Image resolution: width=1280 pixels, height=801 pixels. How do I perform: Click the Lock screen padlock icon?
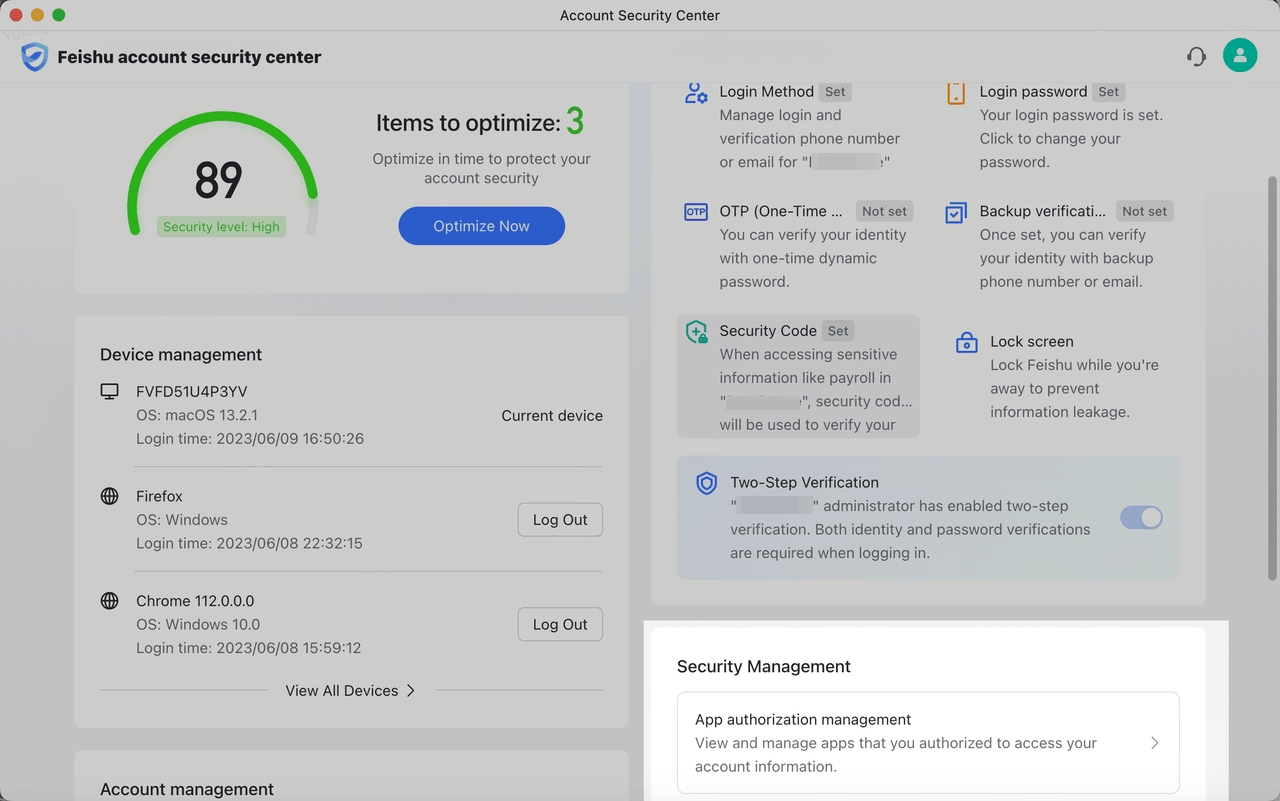(x=966, y=341)
